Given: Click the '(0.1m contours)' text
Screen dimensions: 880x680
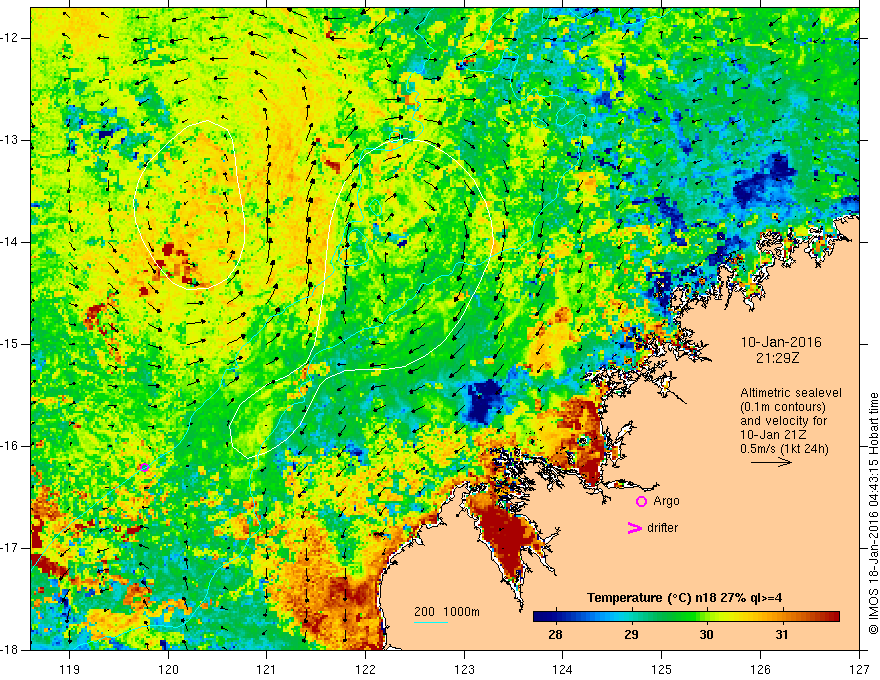Looking at the screenshot, I should [x=783, y=407].
